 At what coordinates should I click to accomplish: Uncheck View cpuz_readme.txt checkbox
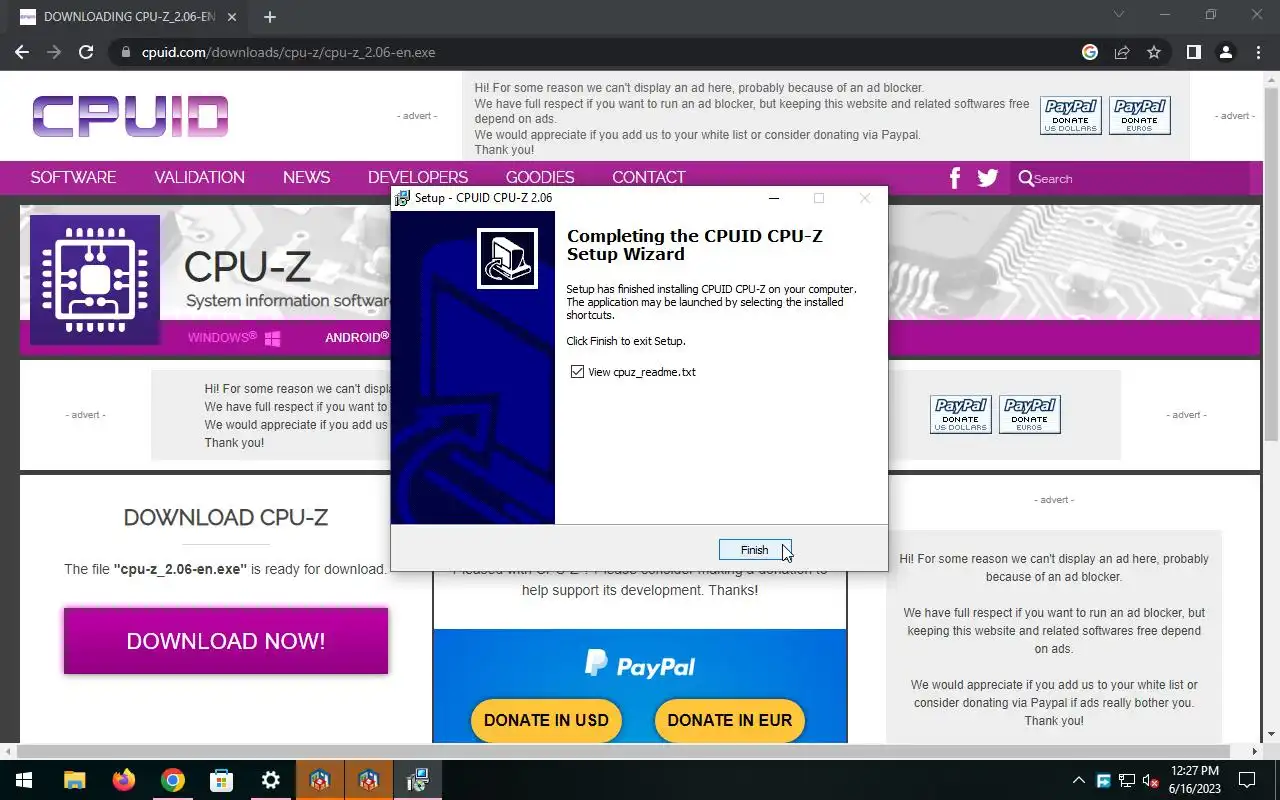click(577, 372)
